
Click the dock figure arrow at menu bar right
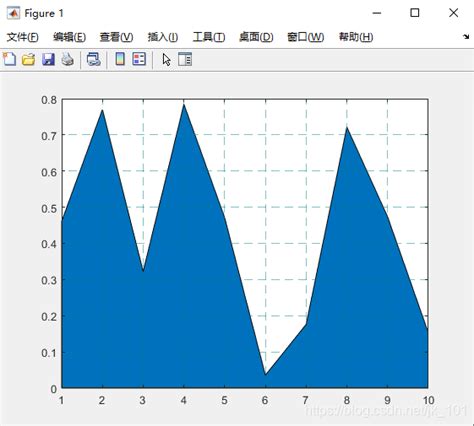pyautogui.click(x=466, y=37)
